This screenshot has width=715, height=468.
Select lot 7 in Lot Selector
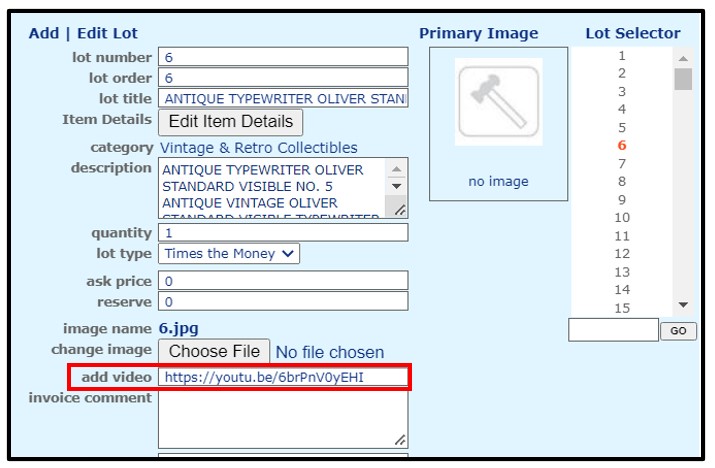click(622, 163)
